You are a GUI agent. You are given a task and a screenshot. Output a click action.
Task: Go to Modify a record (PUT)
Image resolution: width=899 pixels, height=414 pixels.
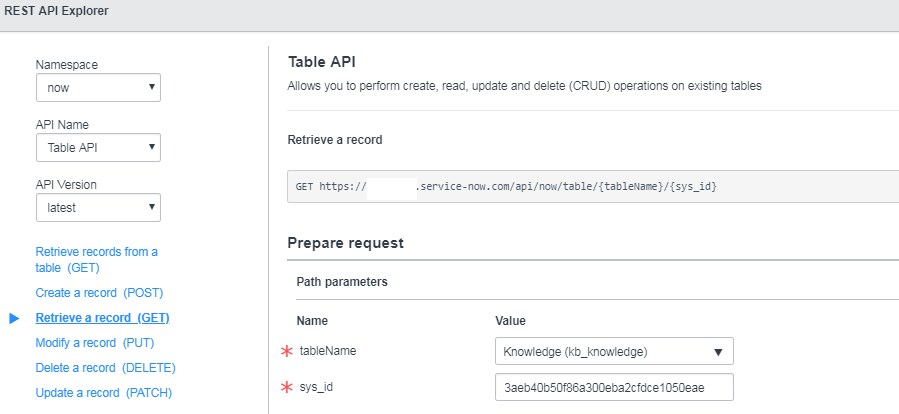(x=96, y=343)
